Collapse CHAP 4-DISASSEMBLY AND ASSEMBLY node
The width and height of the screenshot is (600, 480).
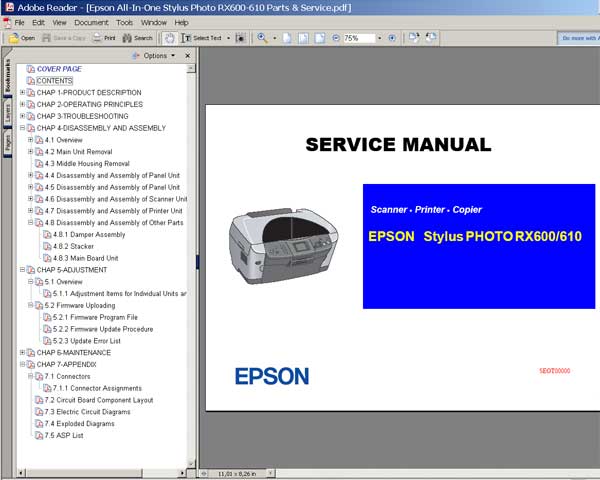coord(22,128)
